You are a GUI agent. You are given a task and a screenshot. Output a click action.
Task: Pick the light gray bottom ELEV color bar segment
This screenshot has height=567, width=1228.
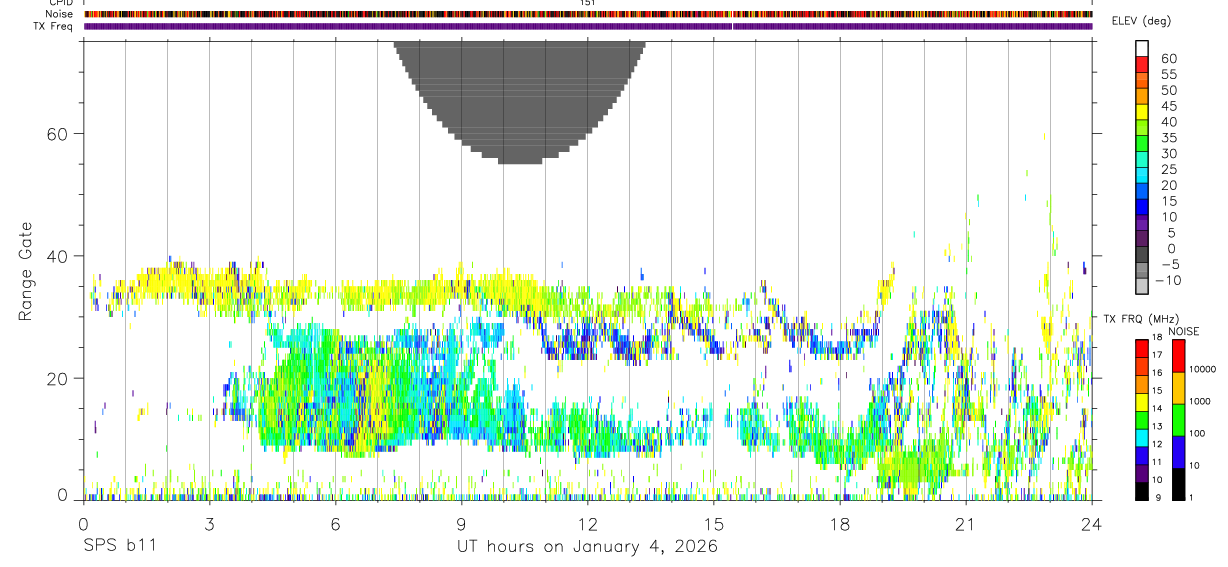click(x=1142, y=286)
